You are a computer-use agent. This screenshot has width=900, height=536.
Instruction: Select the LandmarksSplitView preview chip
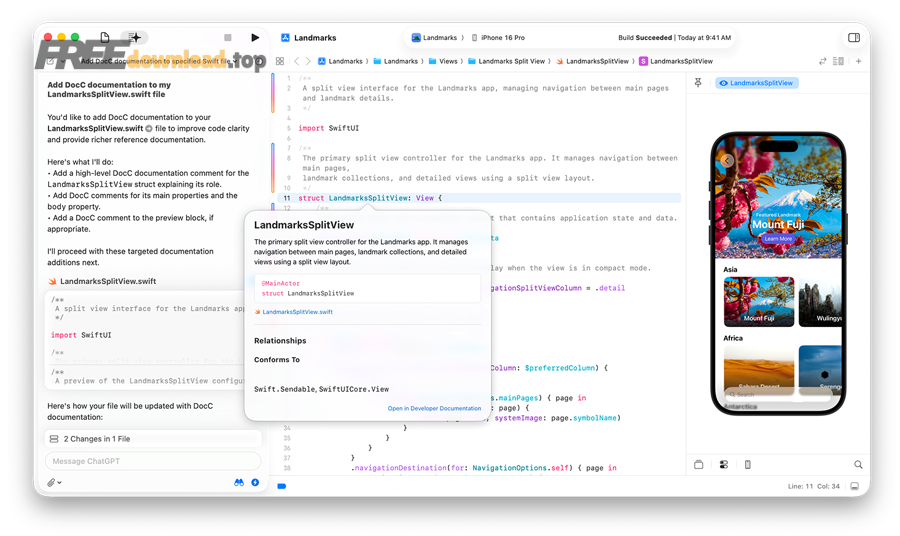click(x=757, y=83)
